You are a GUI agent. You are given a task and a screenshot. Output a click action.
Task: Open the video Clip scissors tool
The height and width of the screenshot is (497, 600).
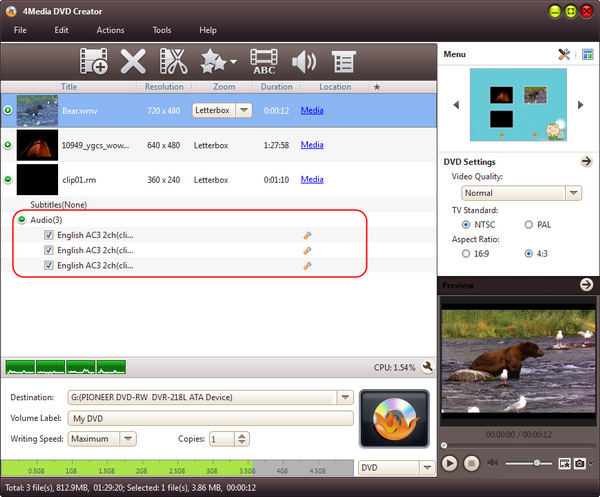click(173, 62)
